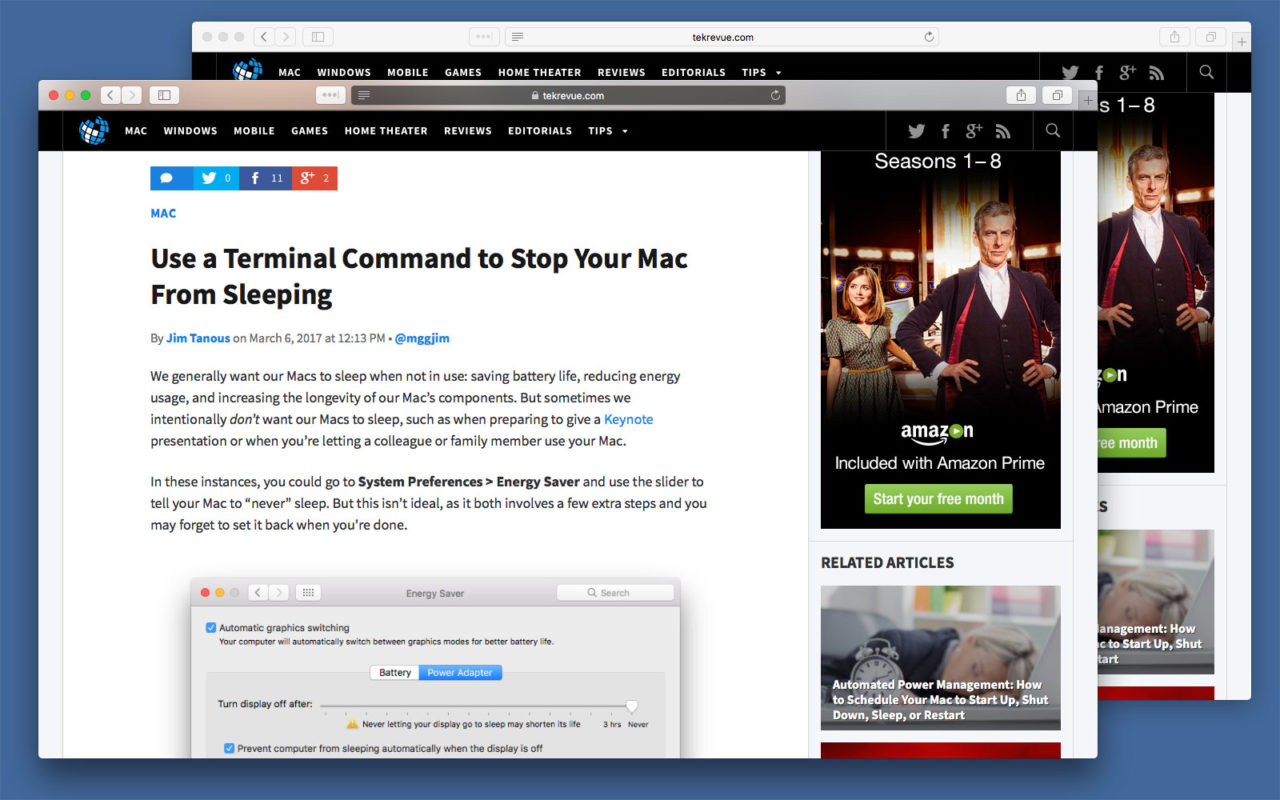Go forward in the rear Safari window
The height and width of the screenshot is (800, 1280).
(x=285, y=37)
